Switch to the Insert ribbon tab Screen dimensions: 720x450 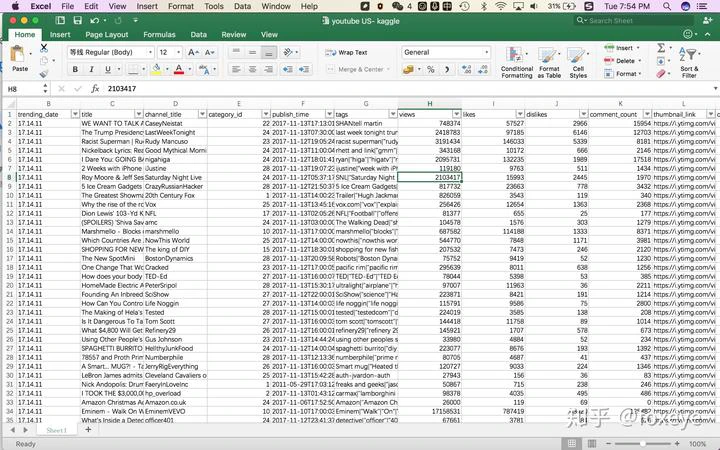60,34
